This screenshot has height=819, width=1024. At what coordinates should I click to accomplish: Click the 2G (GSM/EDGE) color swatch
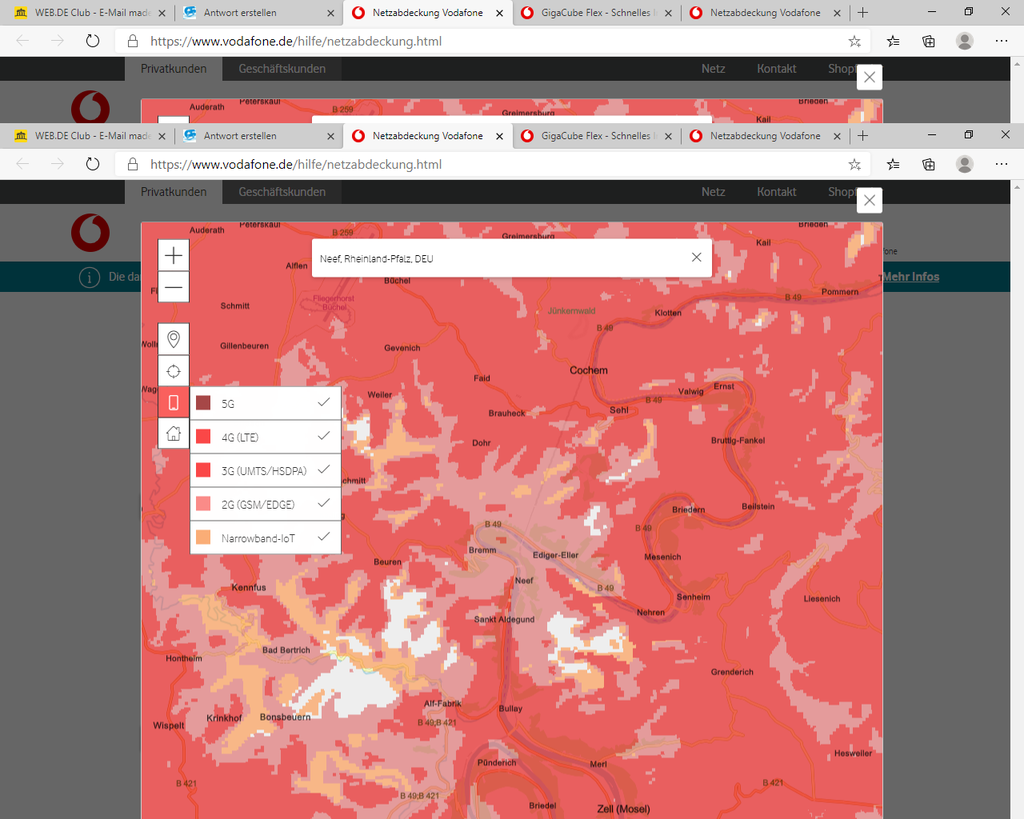203,504
